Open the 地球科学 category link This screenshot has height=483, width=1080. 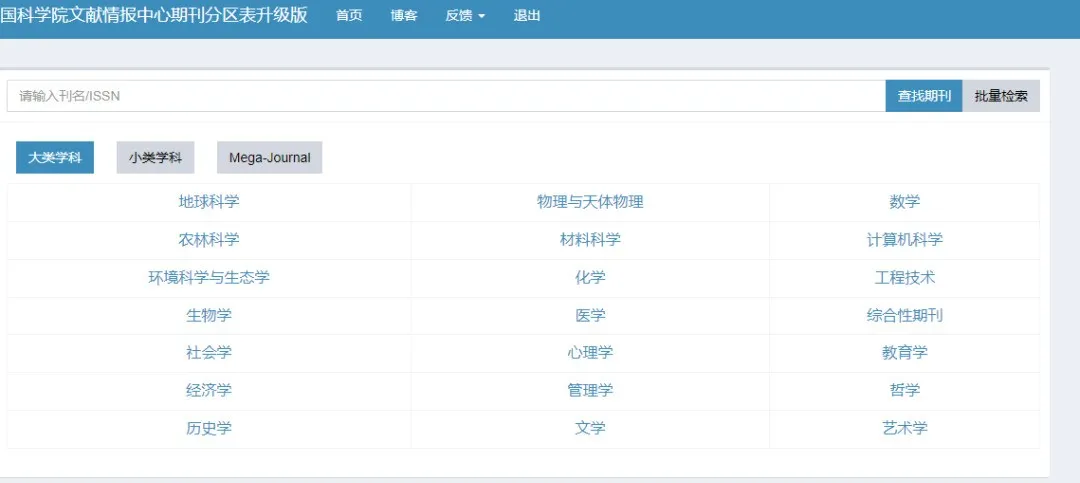pyautogui.click(x=209, y=202)
